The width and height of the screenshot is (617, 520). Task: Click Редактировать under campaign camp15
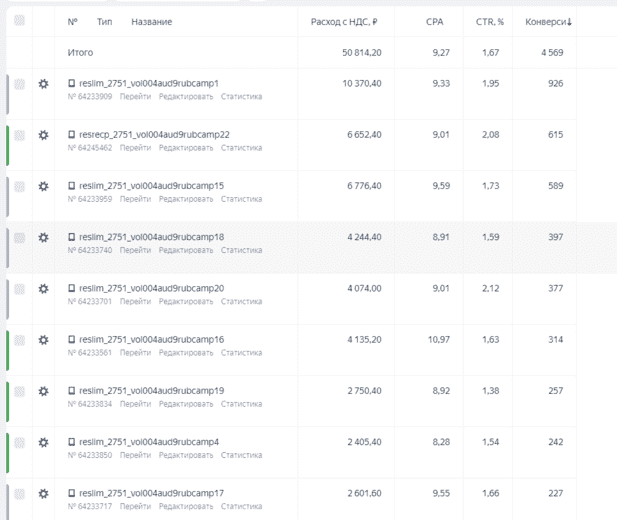(x=186, y=199)
